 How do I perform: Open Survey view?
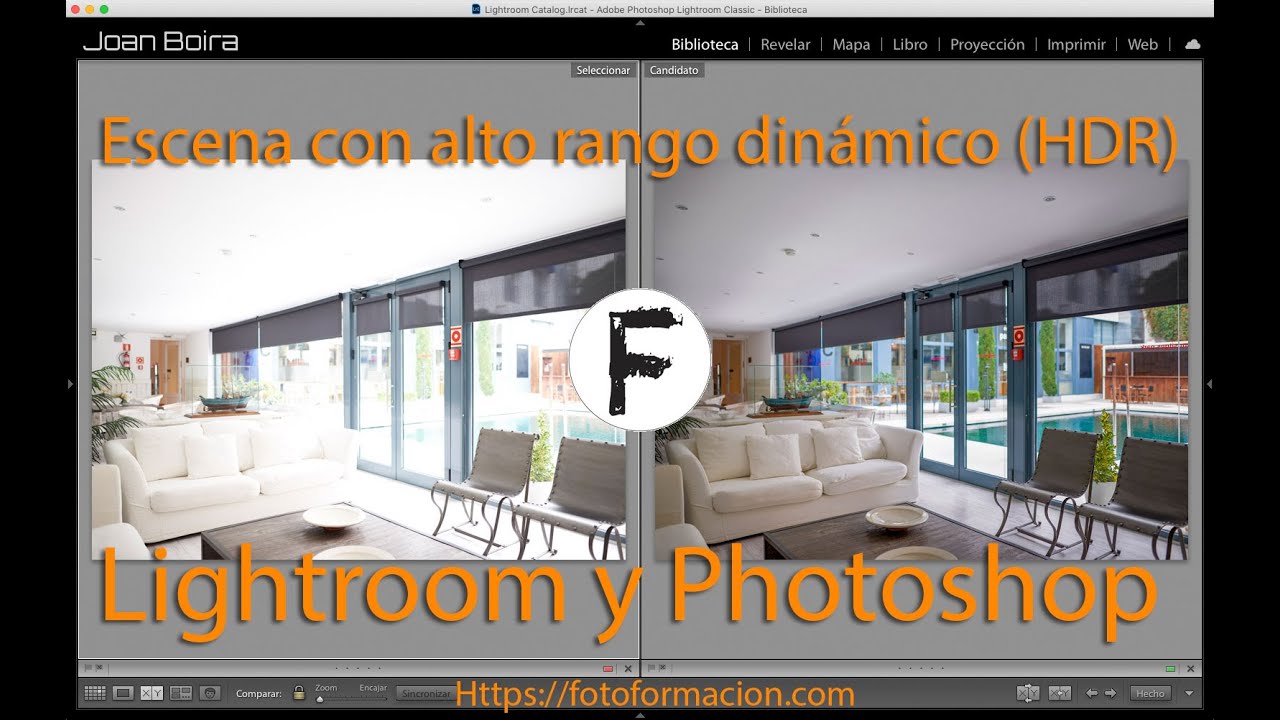(x=181, y=692)
